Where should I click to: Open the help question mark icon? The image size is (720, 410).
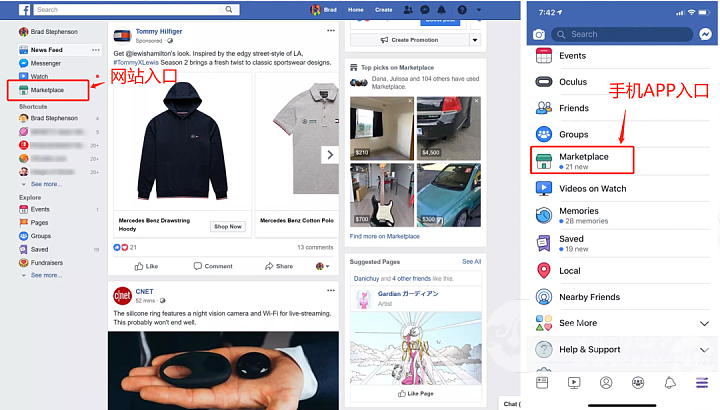click(x=462, y=10)
